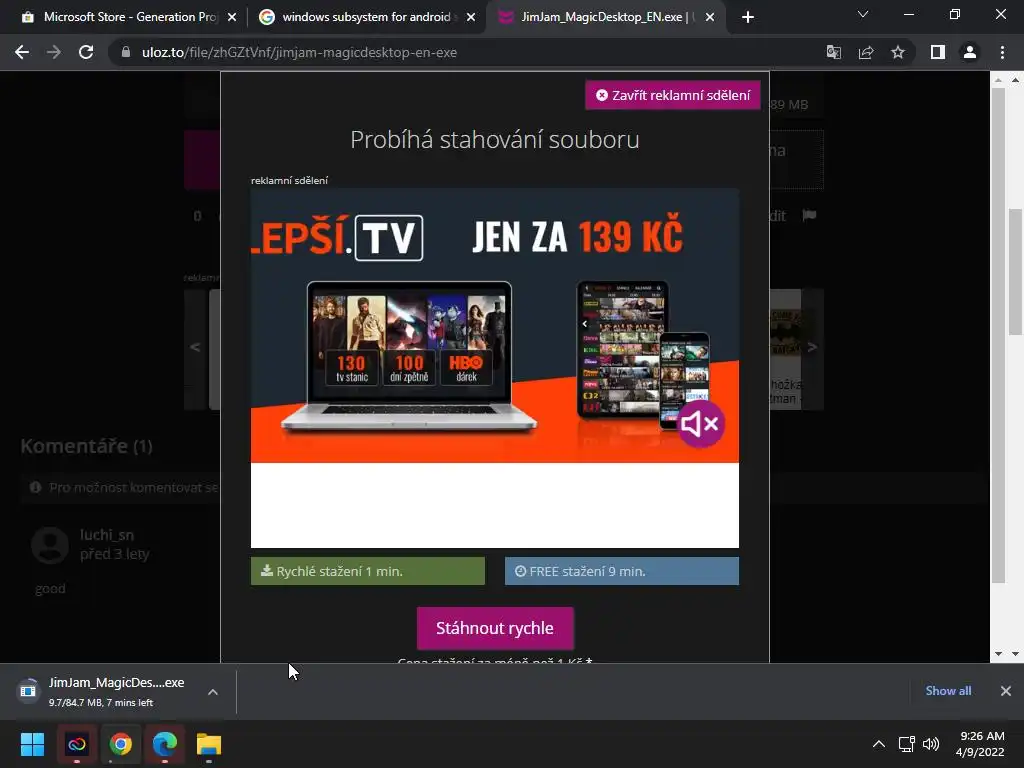Open the Chrome side panel
Viewport: 1024px width, 768px height.
[x=938, y=52]
